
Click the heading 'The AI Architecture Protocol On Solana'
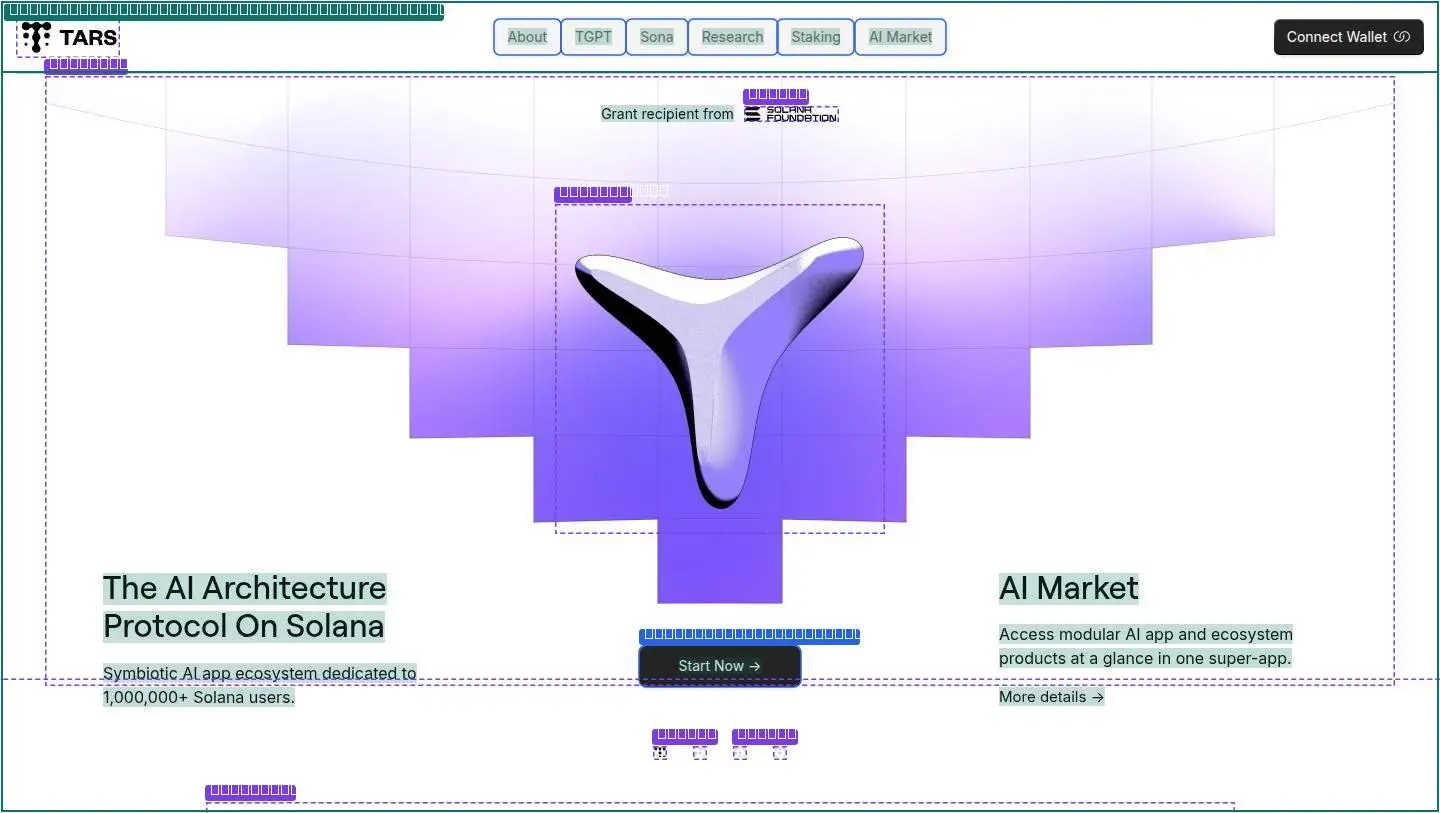click(x=244, y=607)
